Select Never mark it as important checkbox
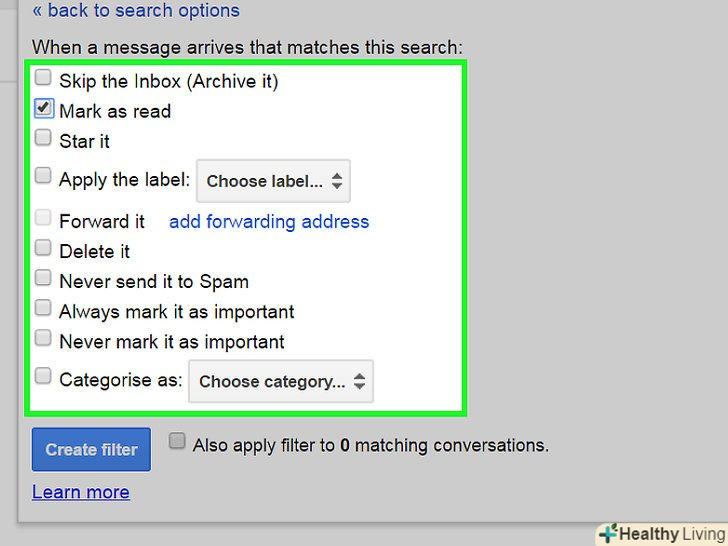728x546 pixels. (x=43, y=338)
